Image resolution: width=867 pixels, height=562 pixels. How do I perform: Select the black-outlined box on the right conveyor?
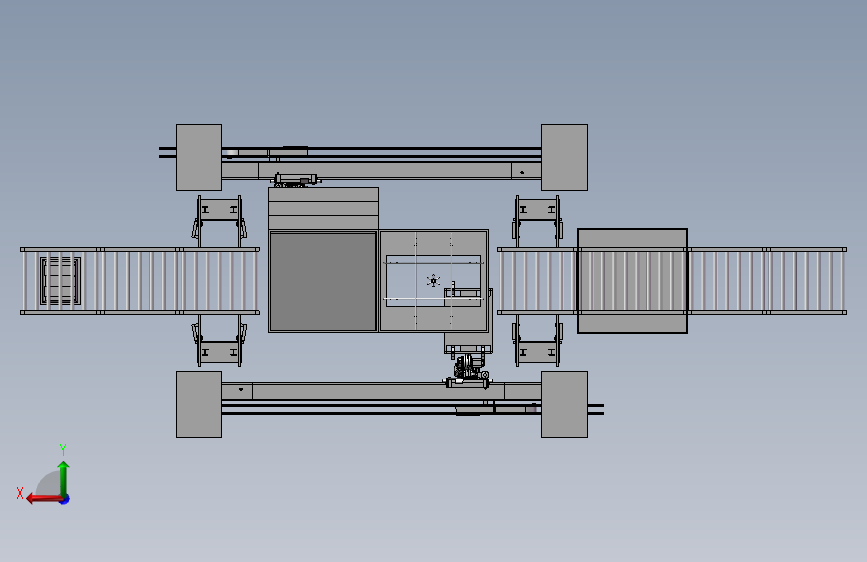coord(633,281)
